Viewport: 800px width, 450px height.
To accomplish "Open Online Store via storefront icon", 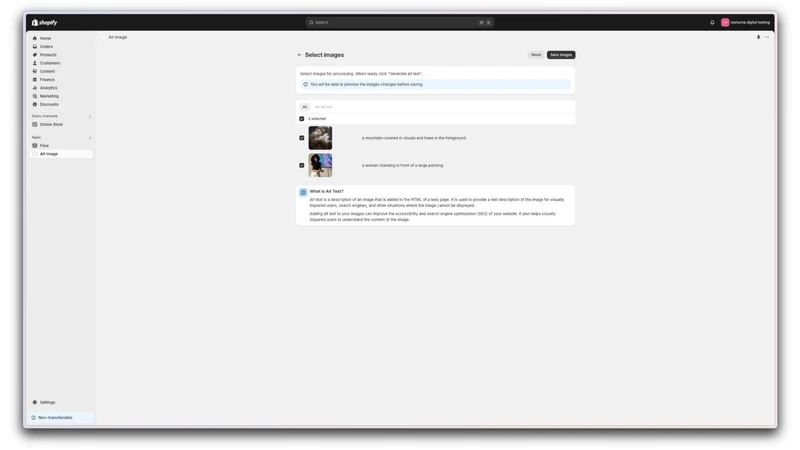I will (x=35, y=124).
